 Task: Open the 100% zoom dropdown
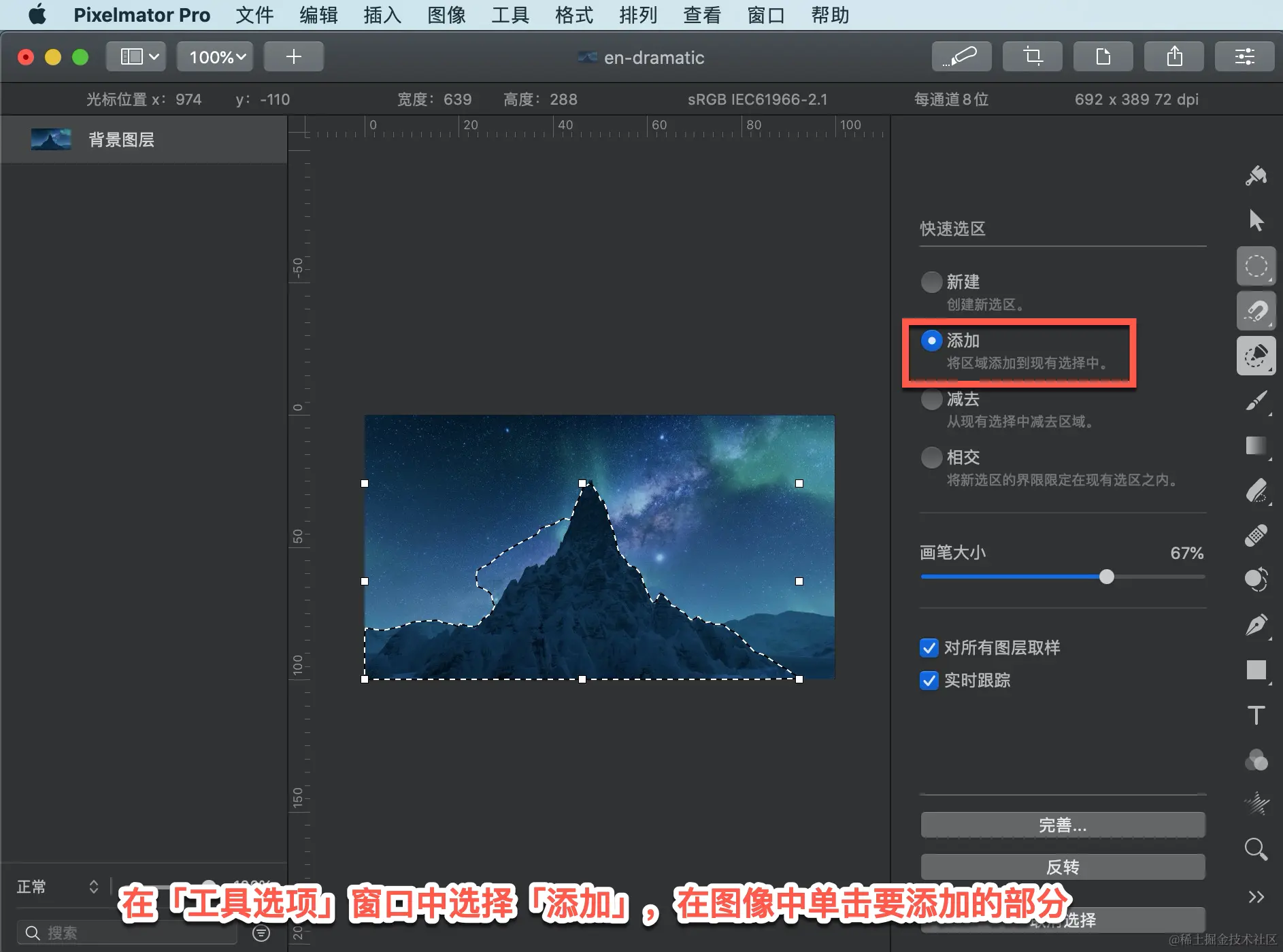[x=215, y=56]
